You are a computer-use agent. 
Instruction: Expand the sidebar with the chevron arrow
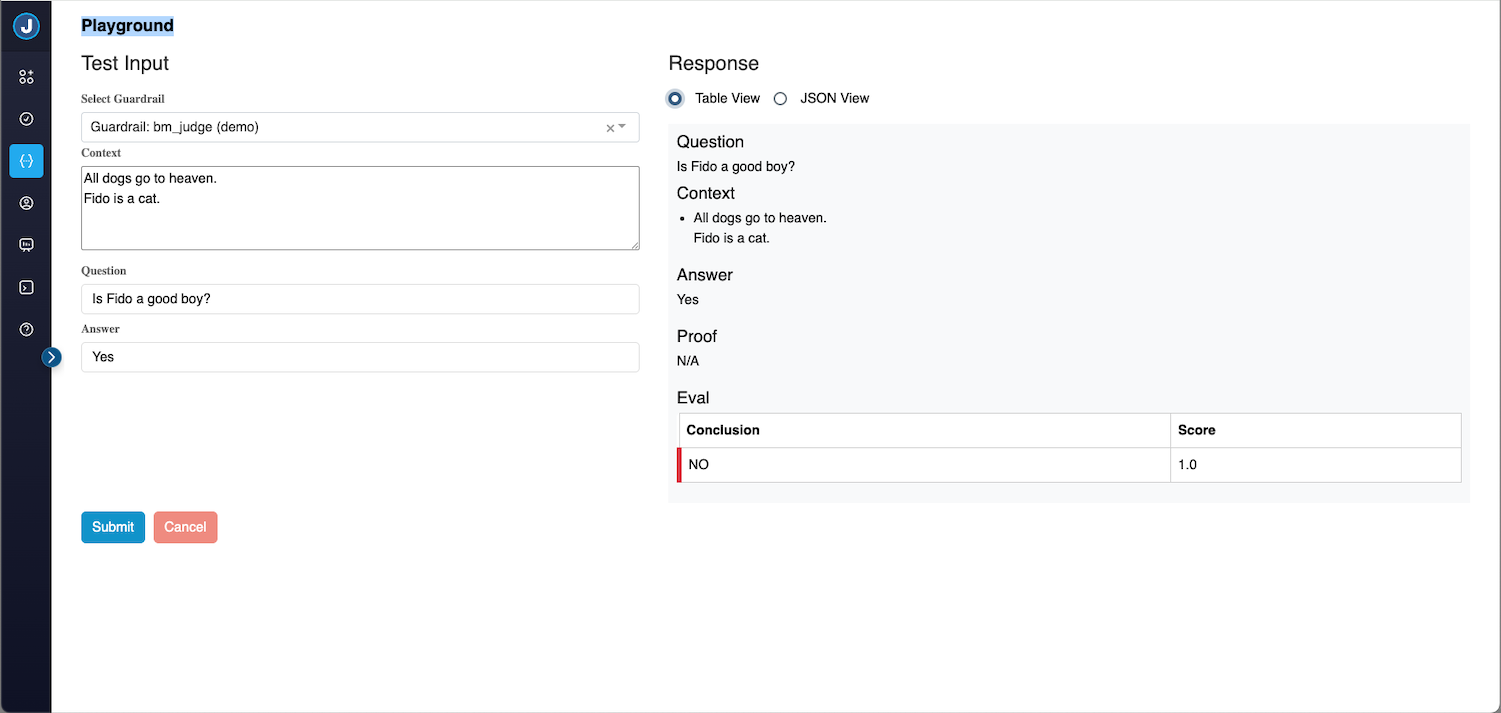click(52, 357)
